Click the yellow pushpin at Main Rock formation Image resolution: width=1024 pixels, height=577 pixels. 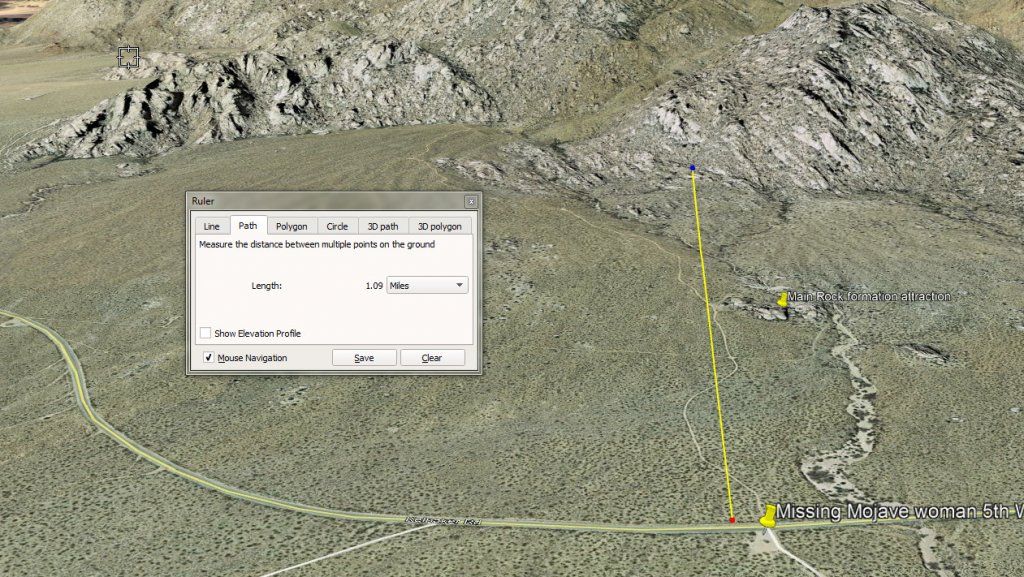click(783, 299)
